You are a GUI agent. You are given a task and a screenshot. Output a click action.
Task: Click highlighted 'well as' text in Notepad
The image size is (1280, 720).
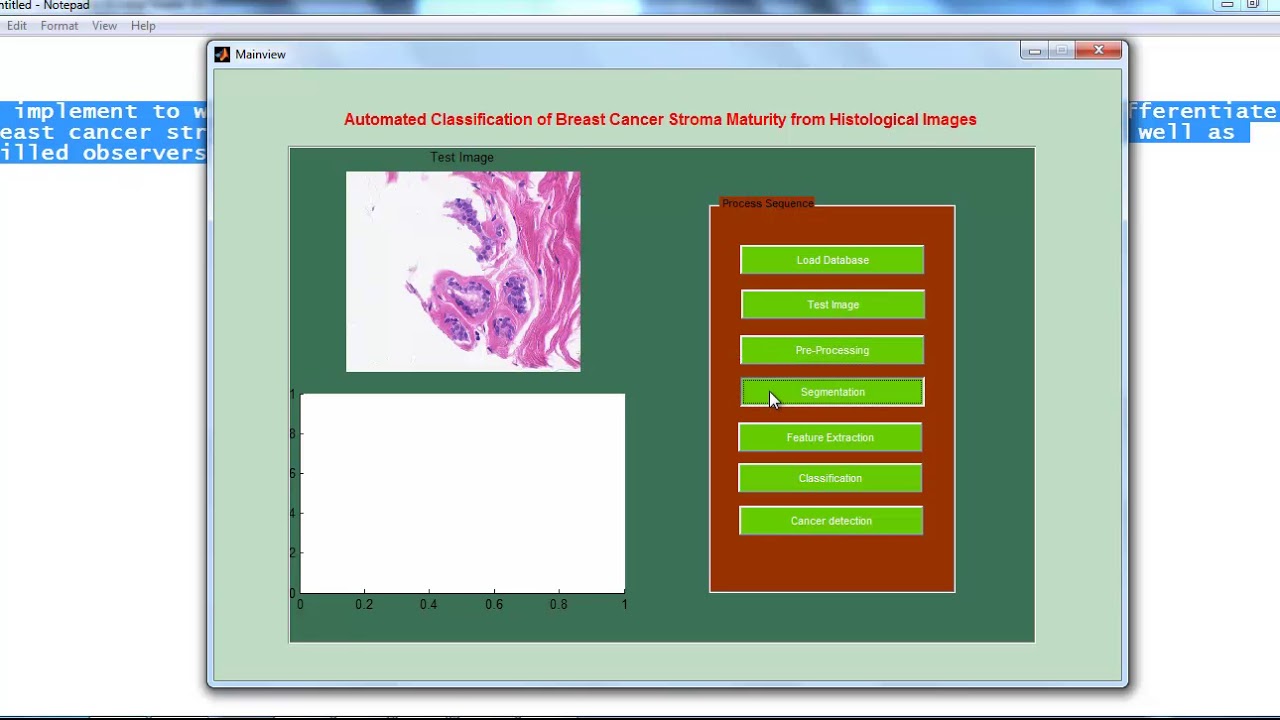point(1186,132)
